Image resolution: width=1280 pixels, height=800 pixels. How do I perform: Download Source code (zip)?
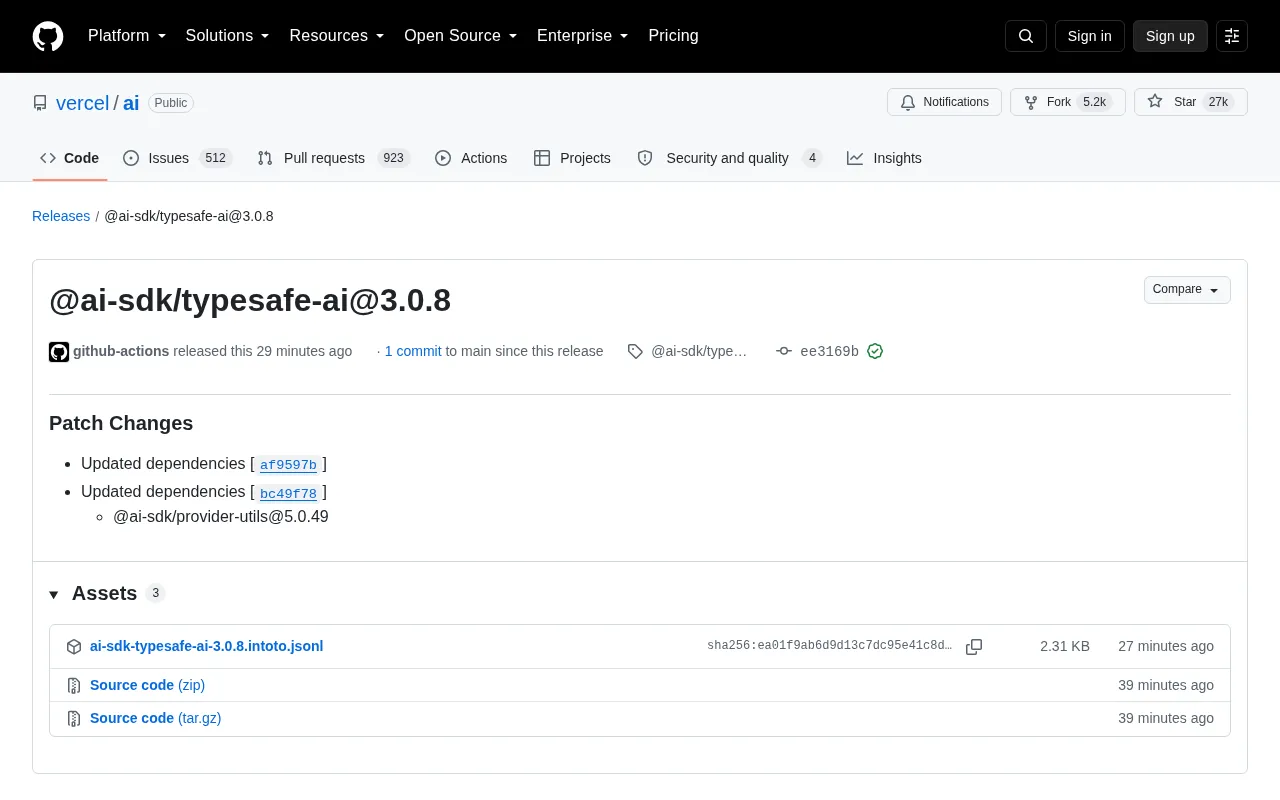click(147, 685)
